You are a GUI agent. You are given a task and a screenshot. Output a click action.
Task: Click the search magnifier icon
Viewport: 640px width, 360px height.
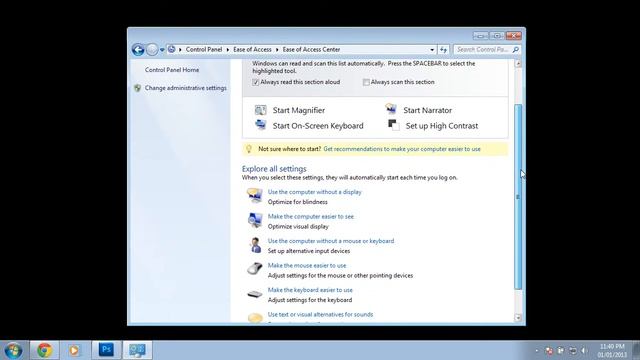[516, 50]
